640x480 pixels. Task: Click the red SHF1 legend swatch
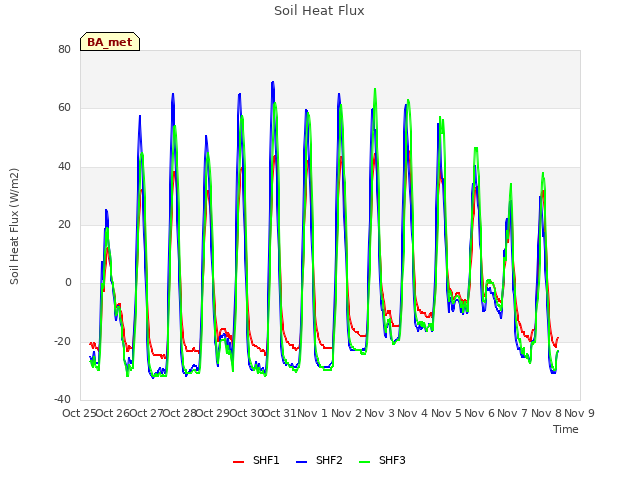[238, 462]
